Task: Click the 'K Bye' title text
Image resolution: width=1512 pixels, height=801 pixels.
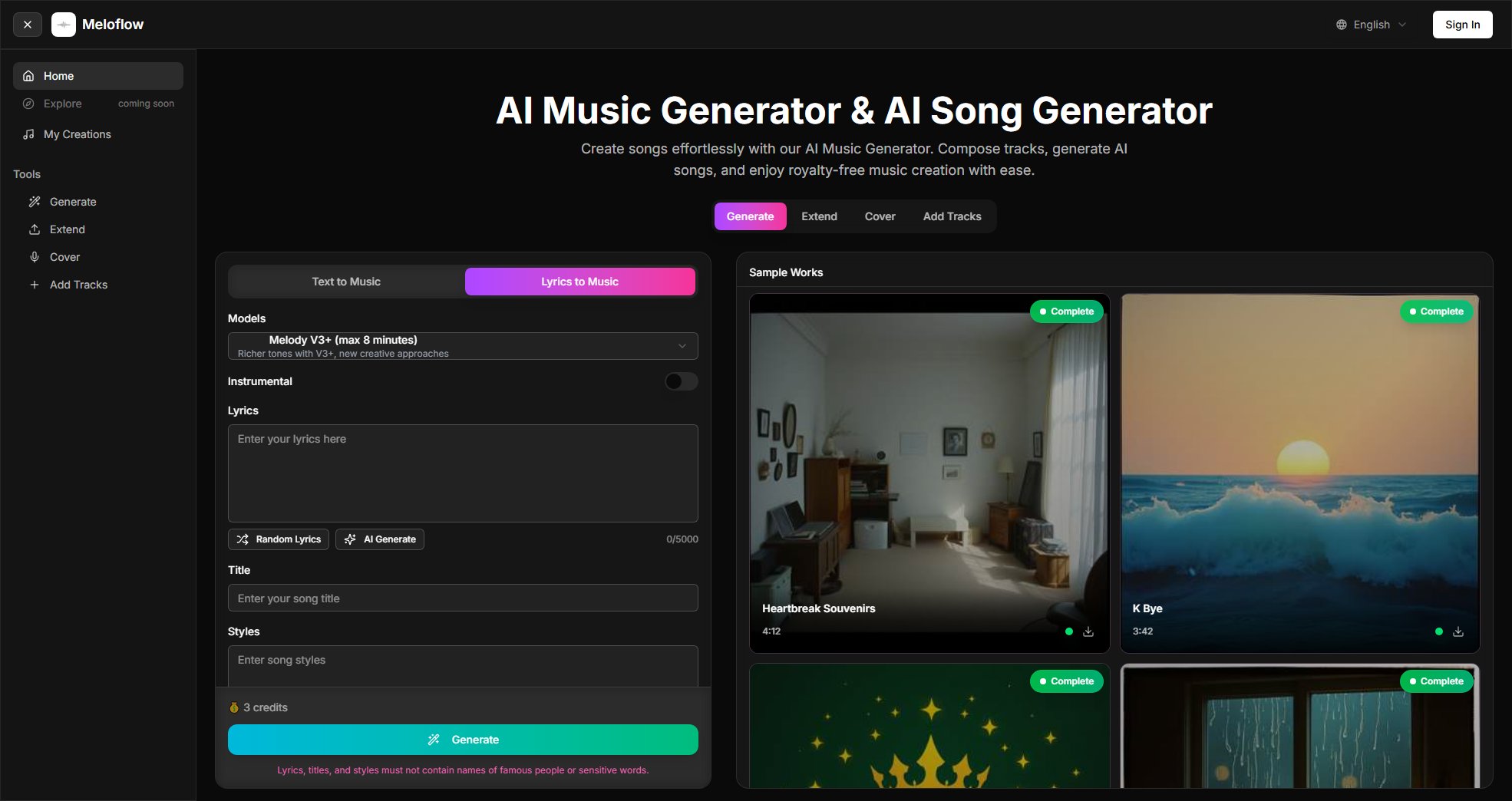Action: pyautogui.click(x=1147, y=608)
